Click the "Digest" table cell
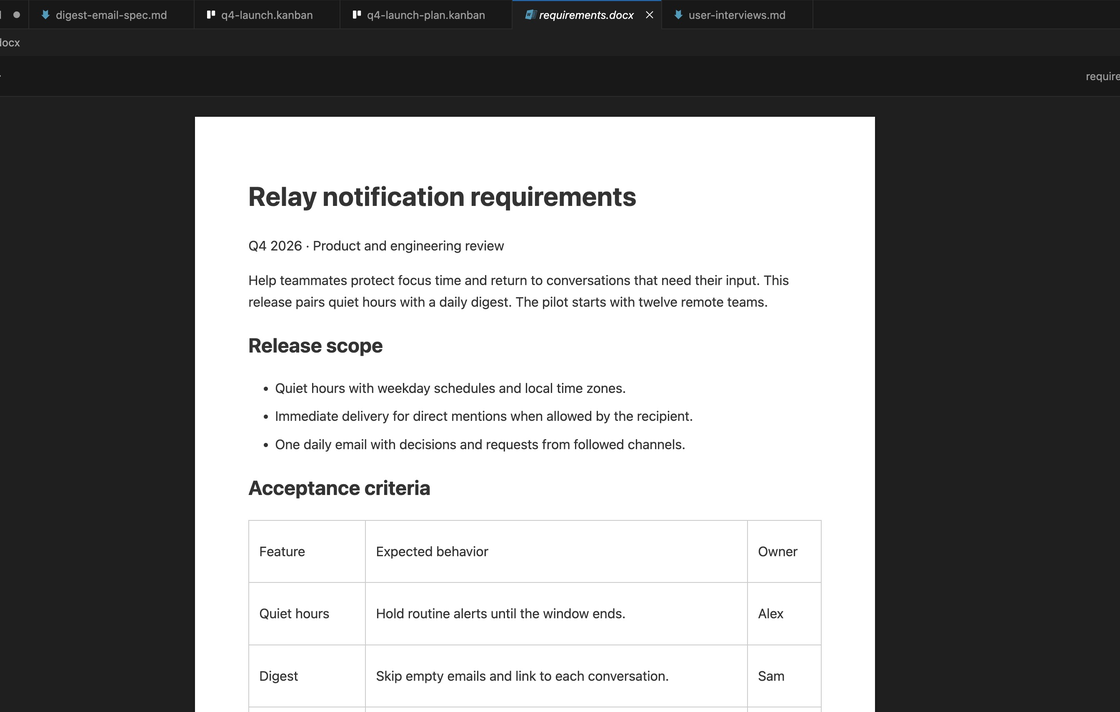This screenshot has width=1120, height=712. (x=307, y=676)
